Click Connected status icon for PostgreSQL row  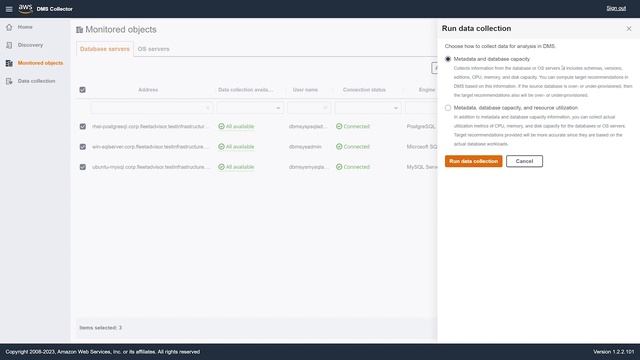[x=339, y=126]
